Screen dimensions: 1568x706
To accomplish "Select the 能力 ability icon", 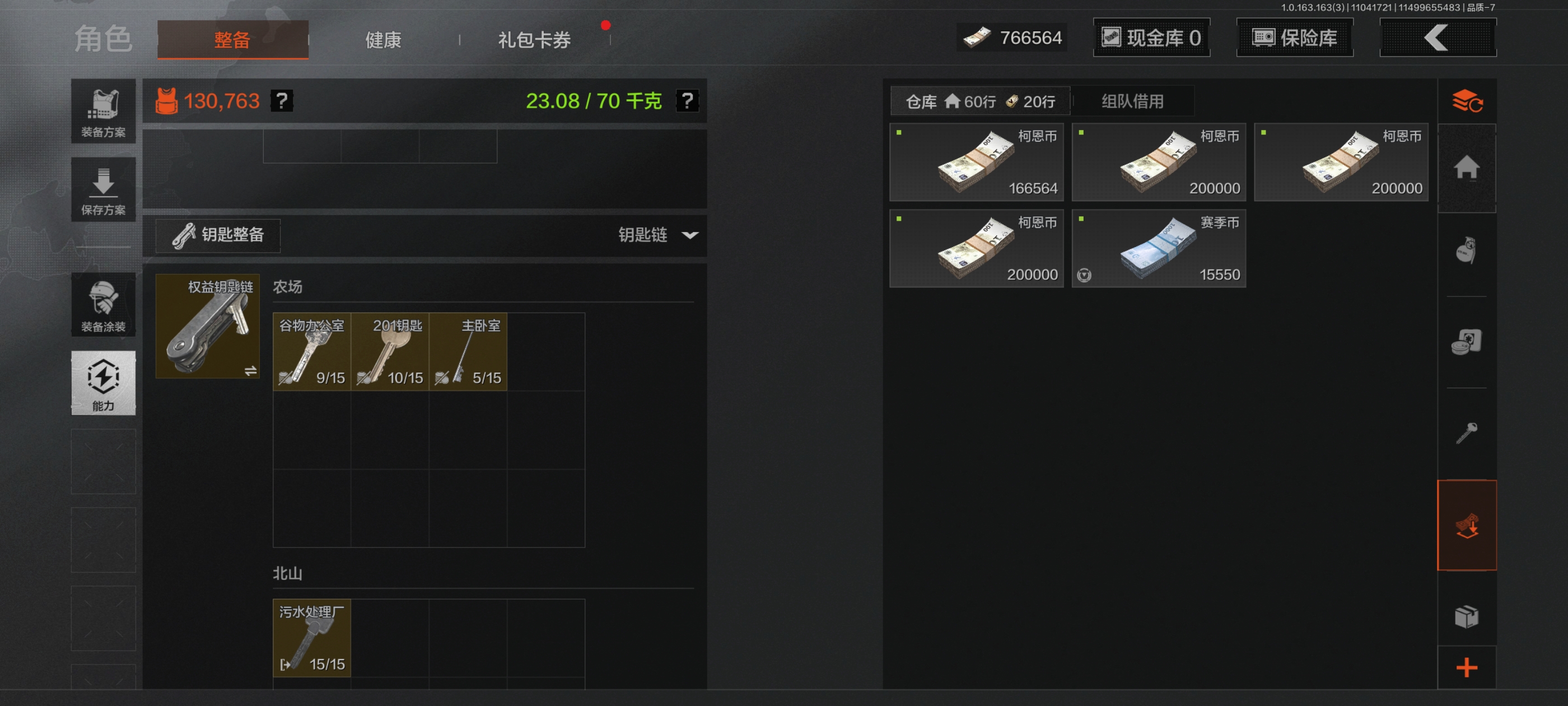I will [x=103, y=383].
